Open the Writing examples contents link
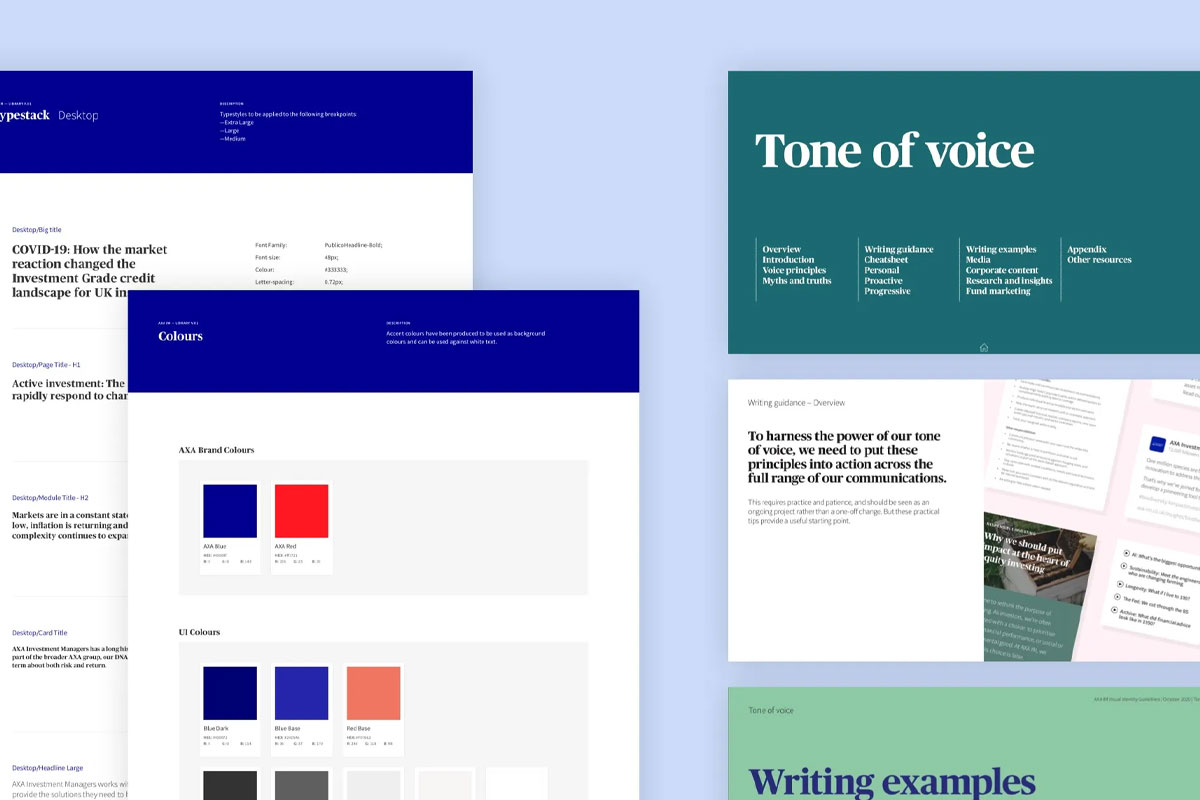Screen dimensions: 1200x800 click(1000, 249)
